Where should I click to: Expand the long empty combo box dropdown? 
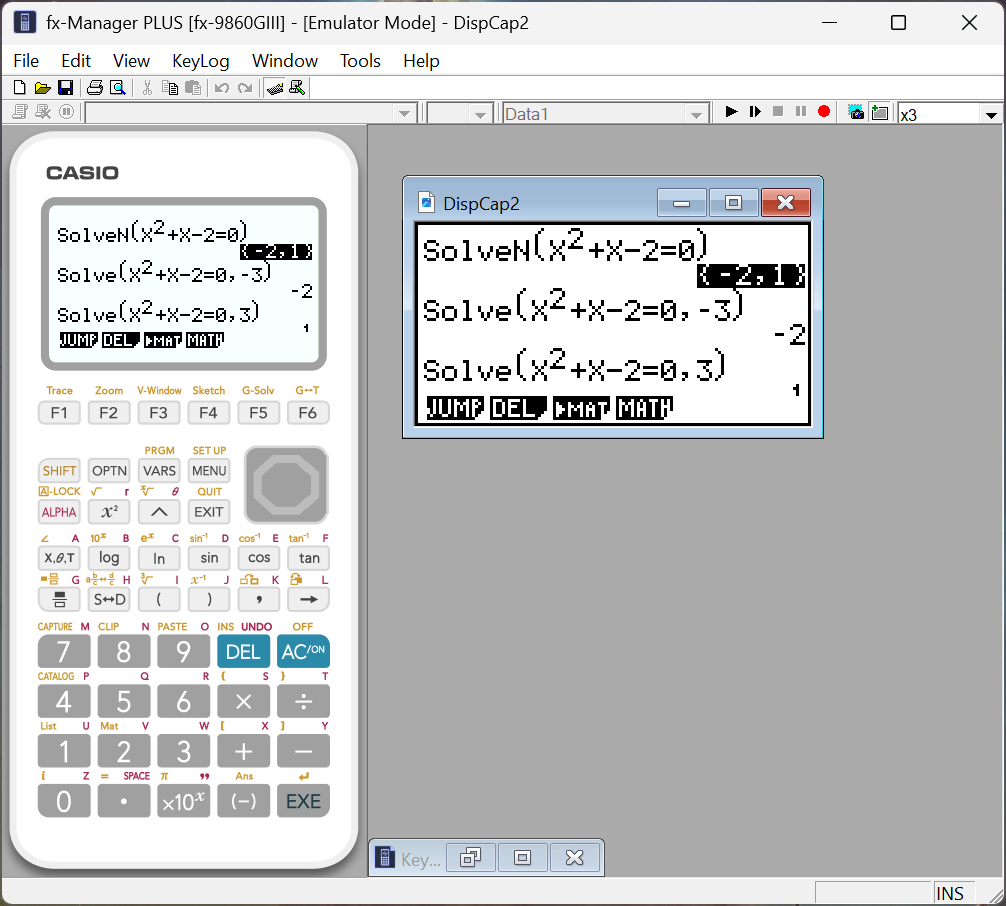404,114
